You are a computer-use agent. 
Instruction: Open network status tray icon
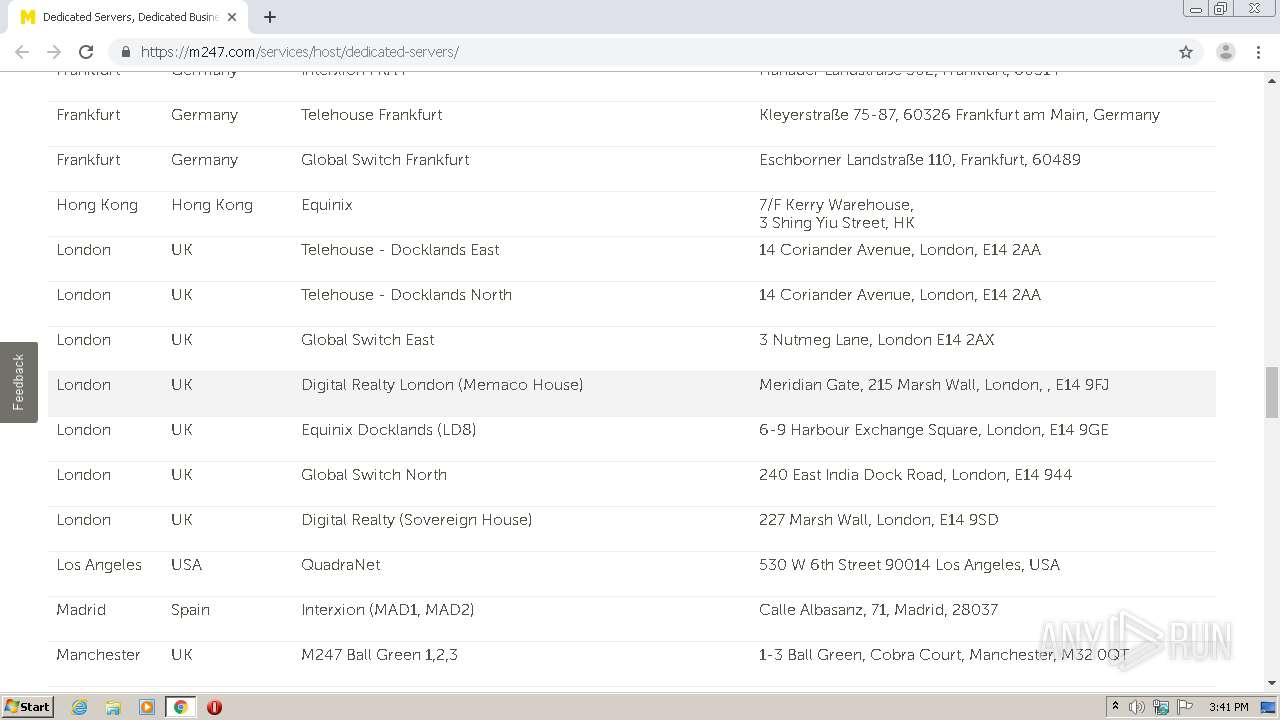click(1161, 707)
